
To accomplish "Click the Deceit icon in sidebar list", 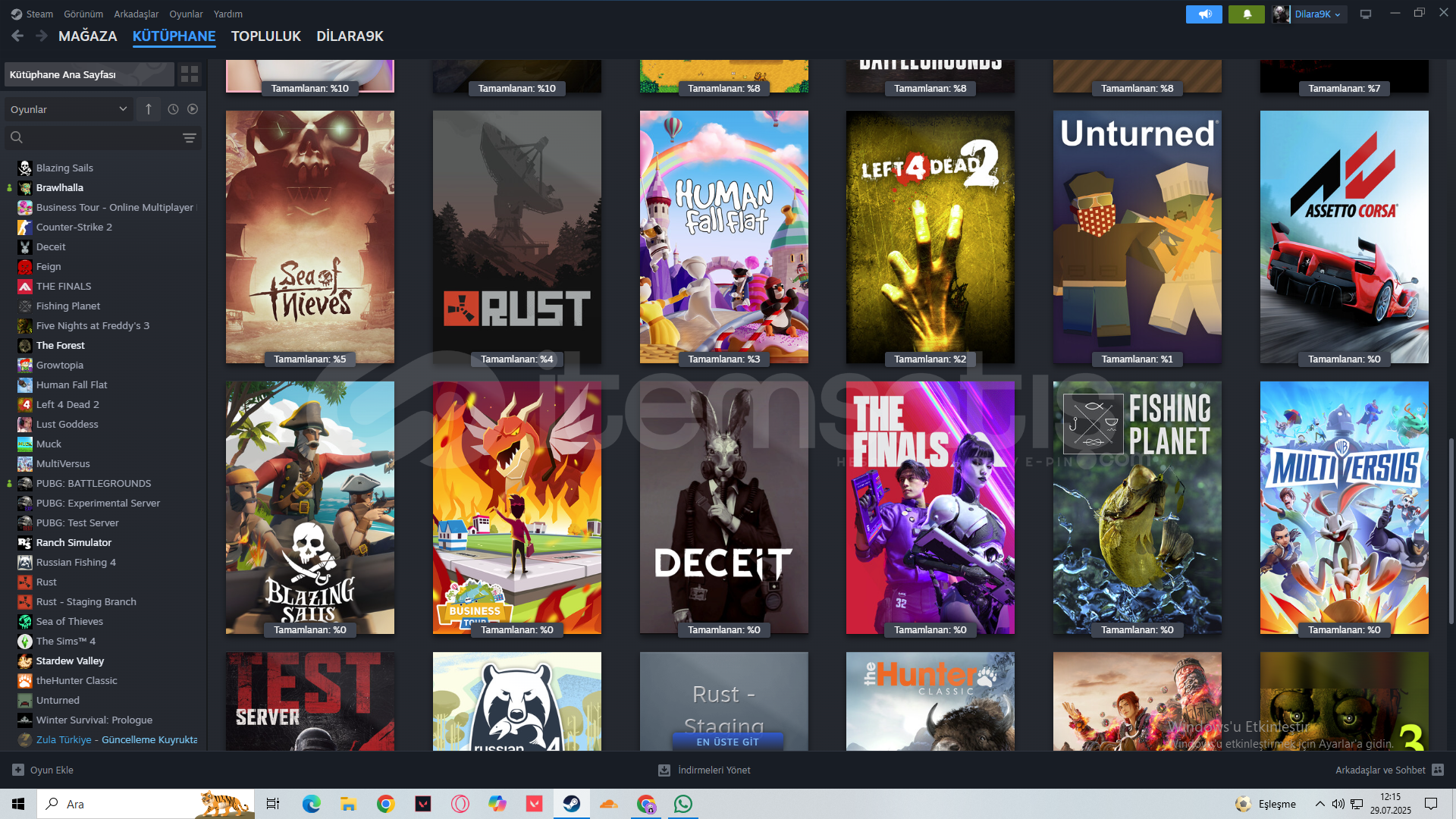I will coord(25,246).
